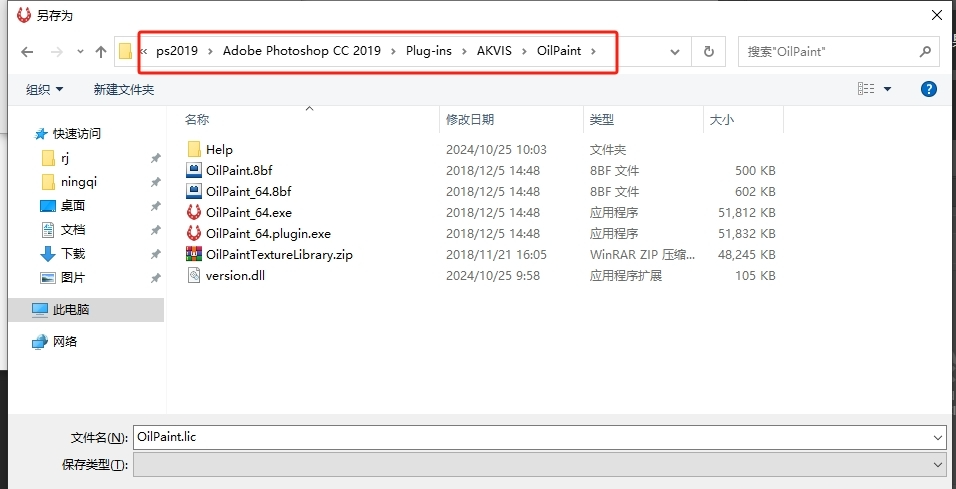This screenshot has width=956, height=489.
Task: Open 图片 in quick access
Action: (73, 277)
